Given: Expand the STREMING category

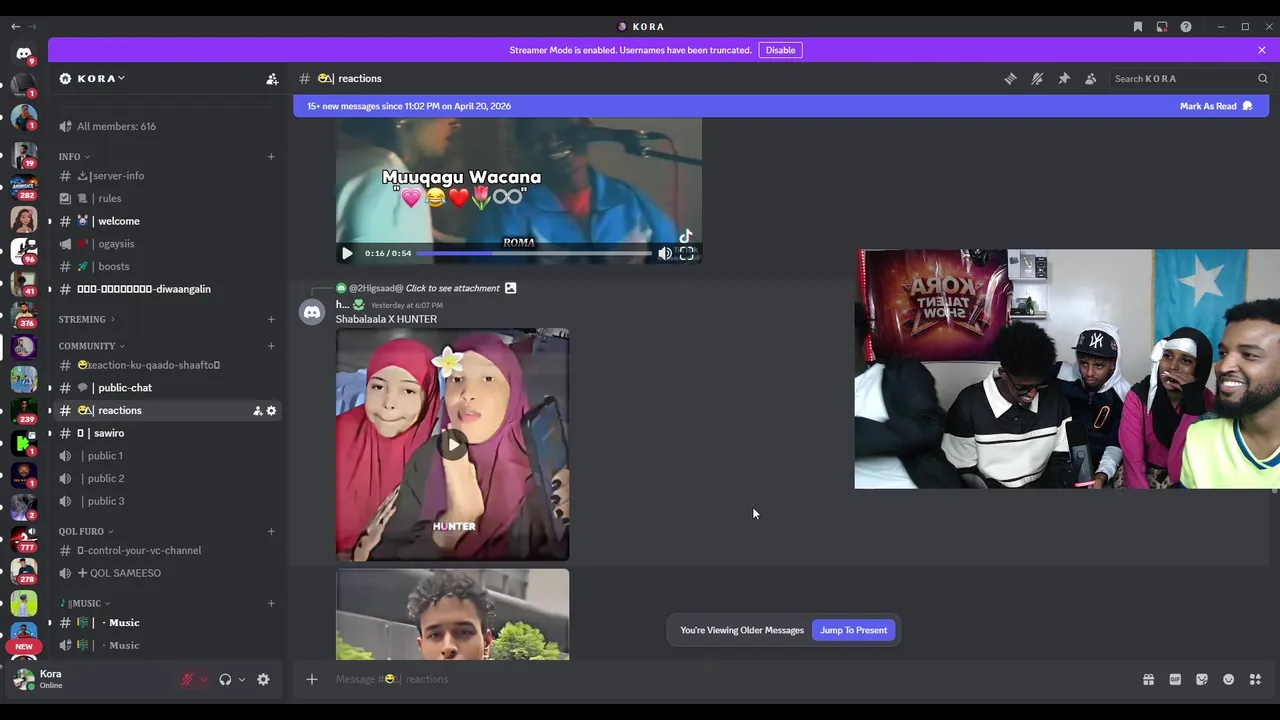Looking at the screenshot, I should click(86, 319).
